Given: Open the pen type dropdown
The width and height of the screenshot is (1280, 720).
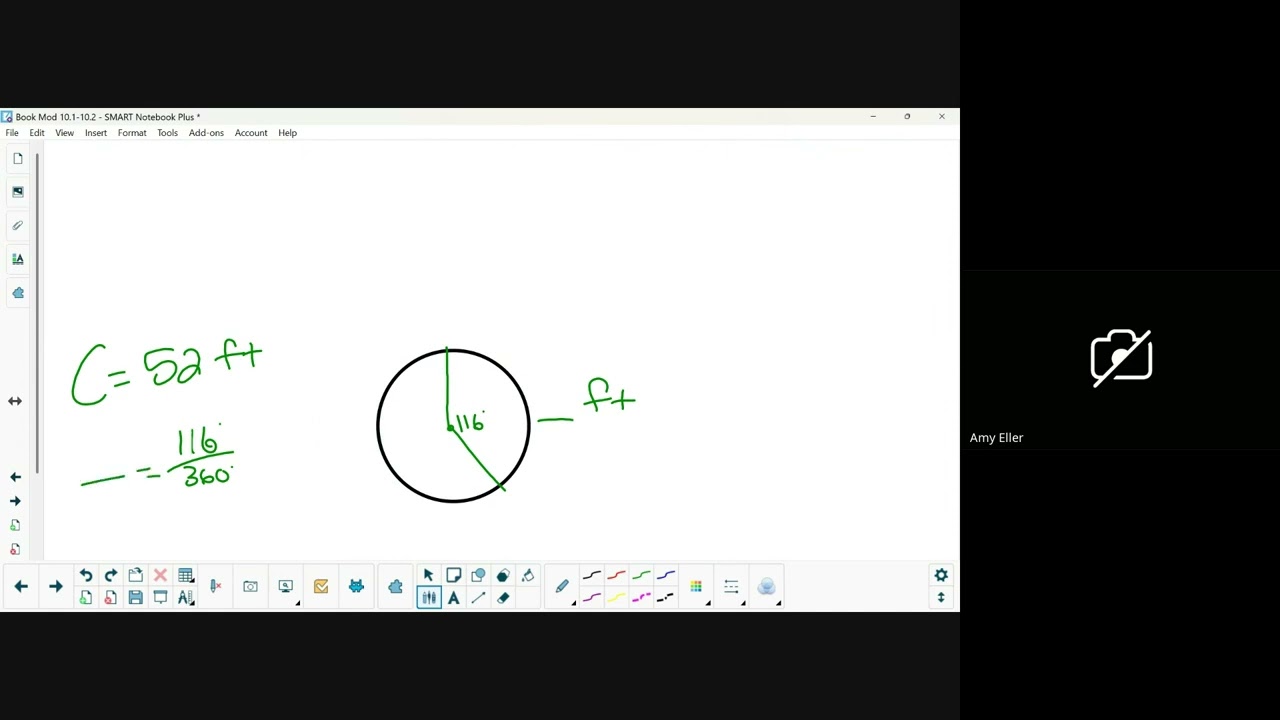Looking at the screenshot, I should (563, 587).
